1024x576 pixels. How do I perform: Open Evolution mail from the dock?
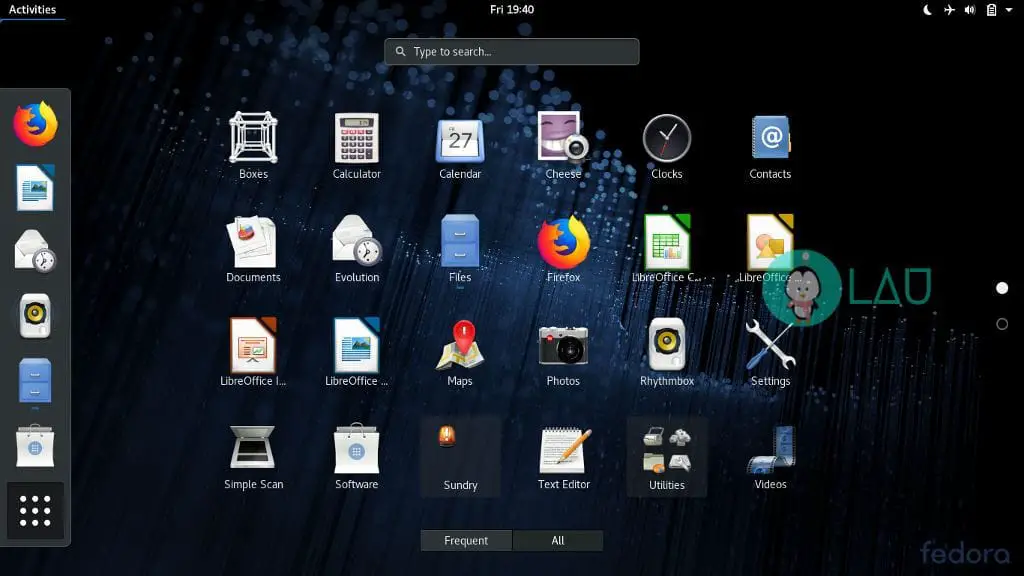coord(35,251)
